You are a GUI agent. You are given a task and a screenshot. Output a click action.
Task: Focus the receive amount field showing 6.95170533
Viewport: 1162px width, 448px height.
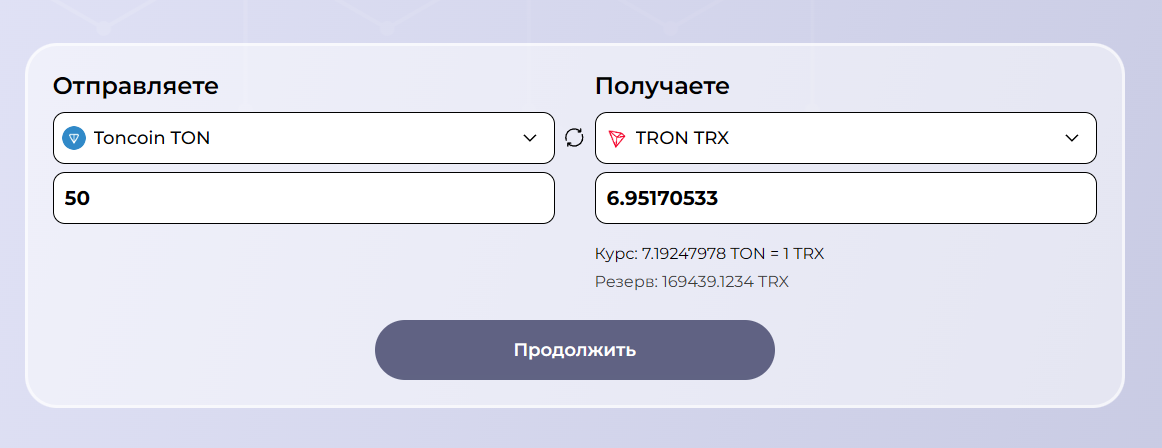(x=845, y=198)
